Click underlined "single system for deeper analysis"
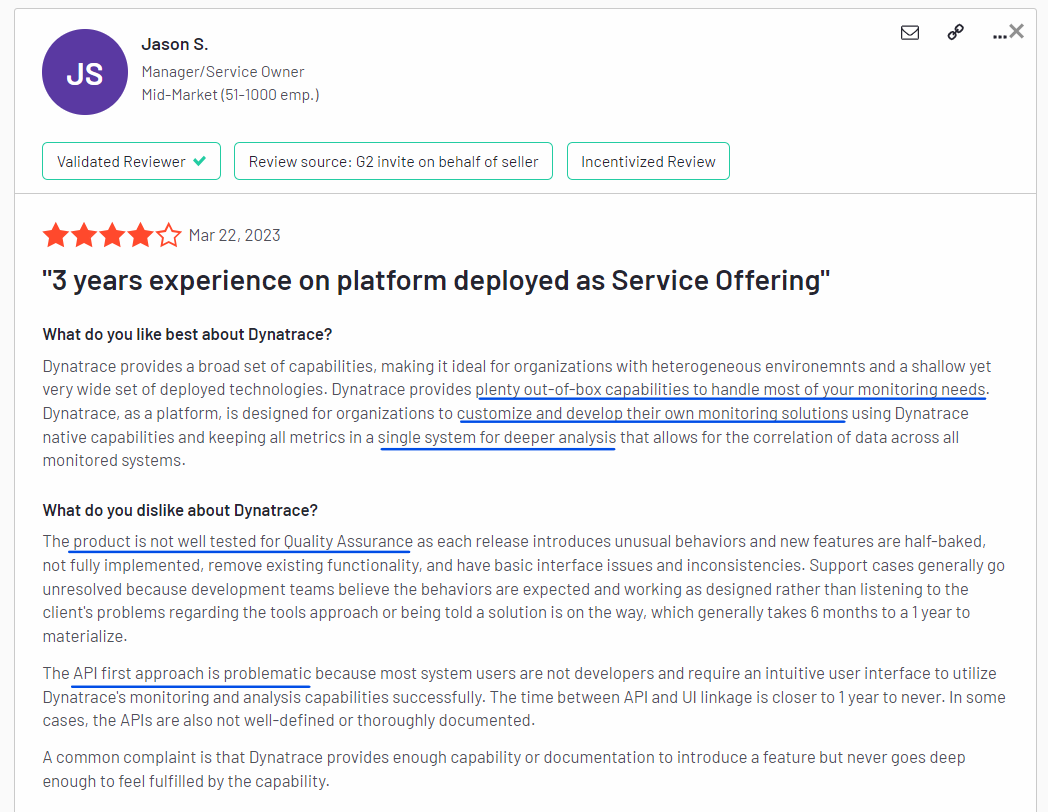Screen dimensions: 1048x812 pos(497,438)
